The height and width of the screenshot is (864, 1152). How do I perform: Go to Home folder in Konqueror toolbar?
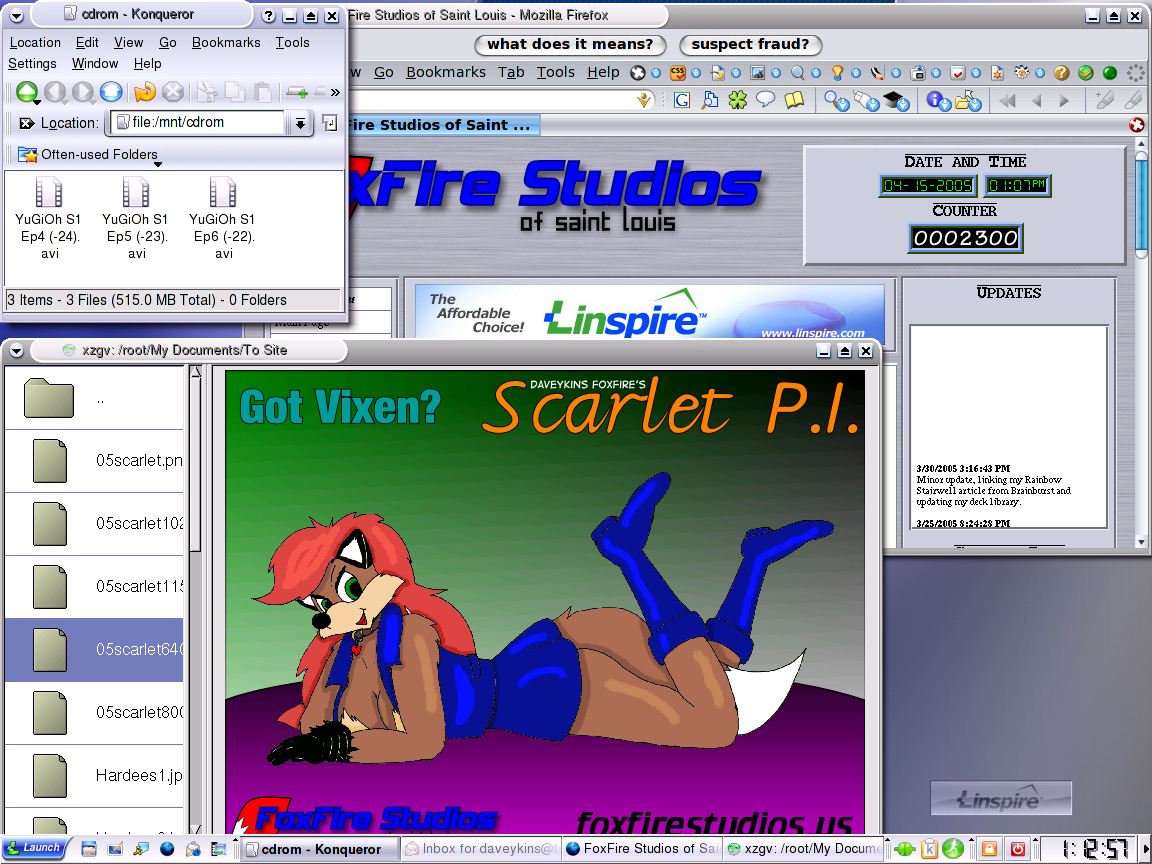click(x=111, y=91)
